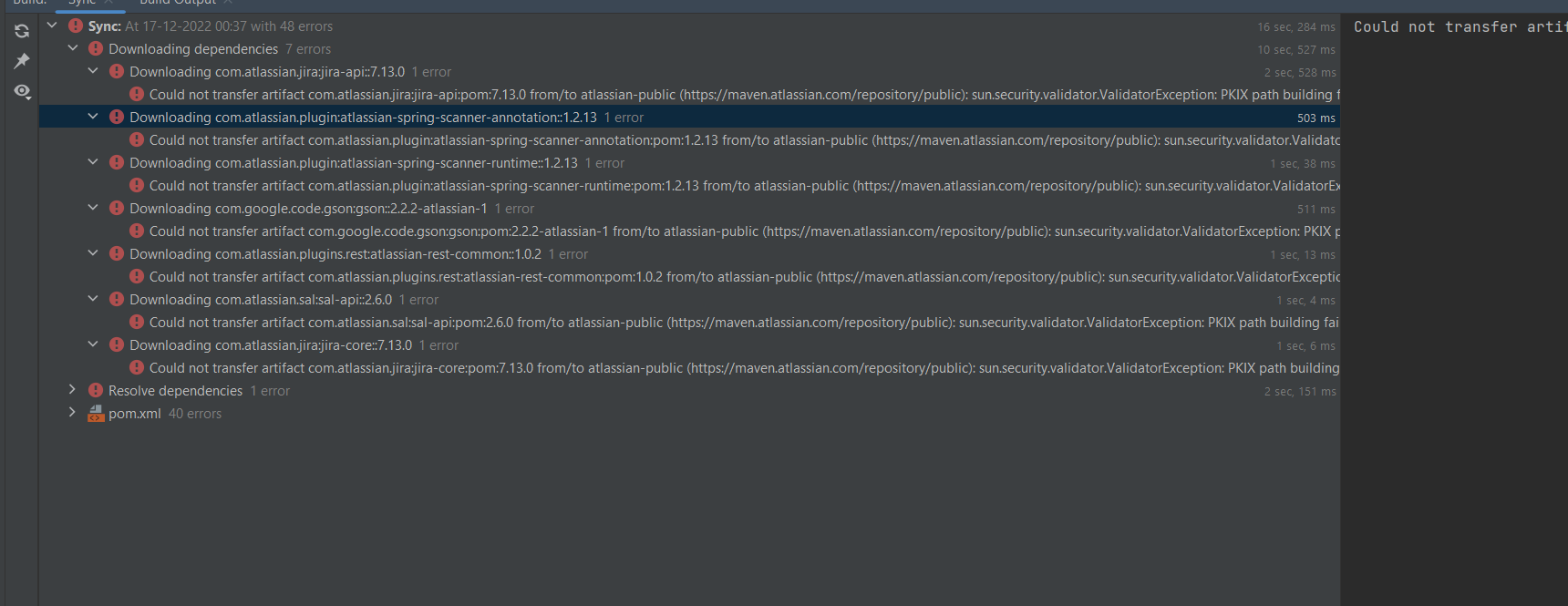Viewport: 1568px width, 606px height.
Task: Click the error icon beside Resolve dependencies
Action: tap(96, 391)
